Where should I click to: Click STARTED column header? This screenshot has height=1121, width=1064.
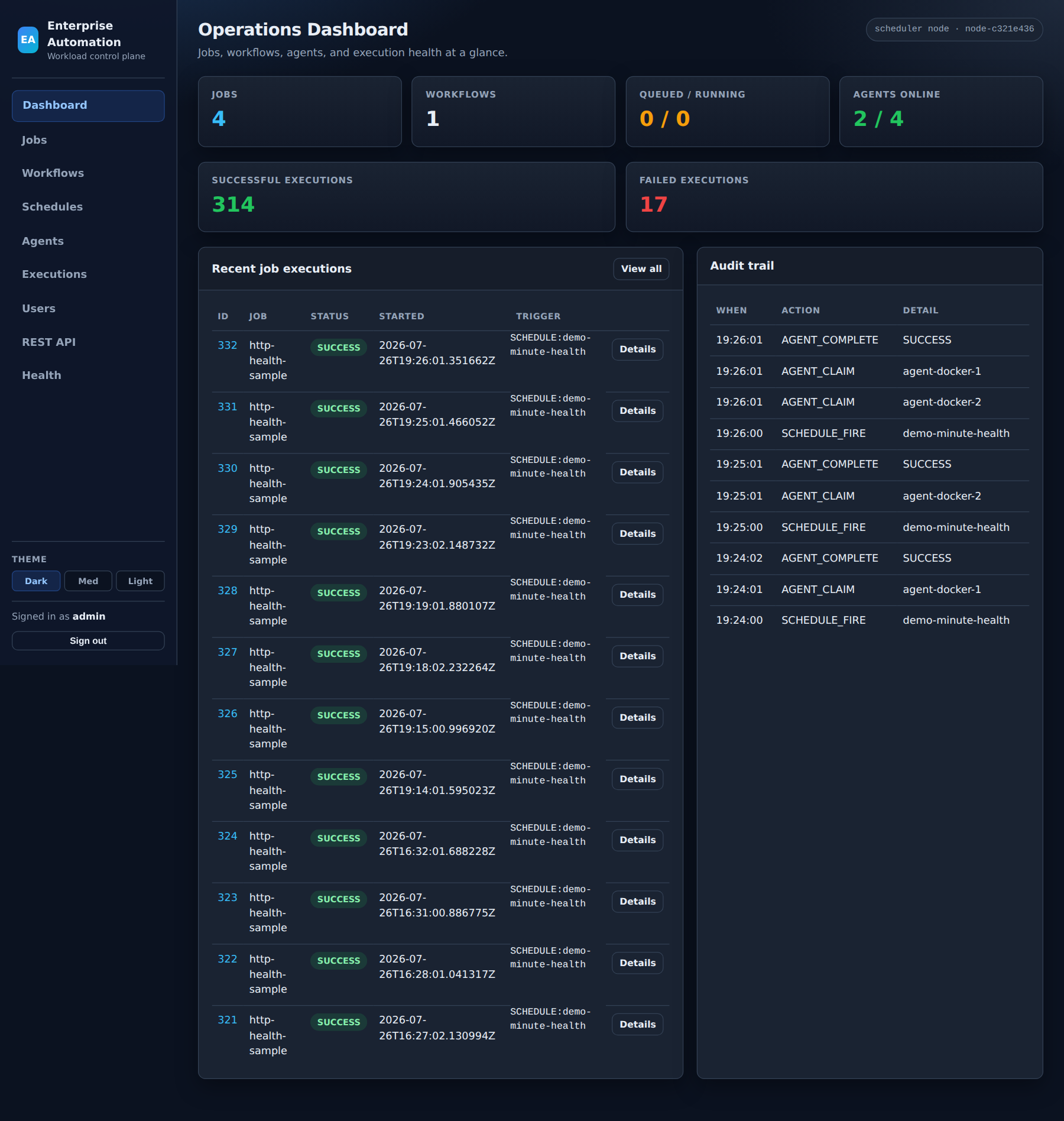pos(401,316)
